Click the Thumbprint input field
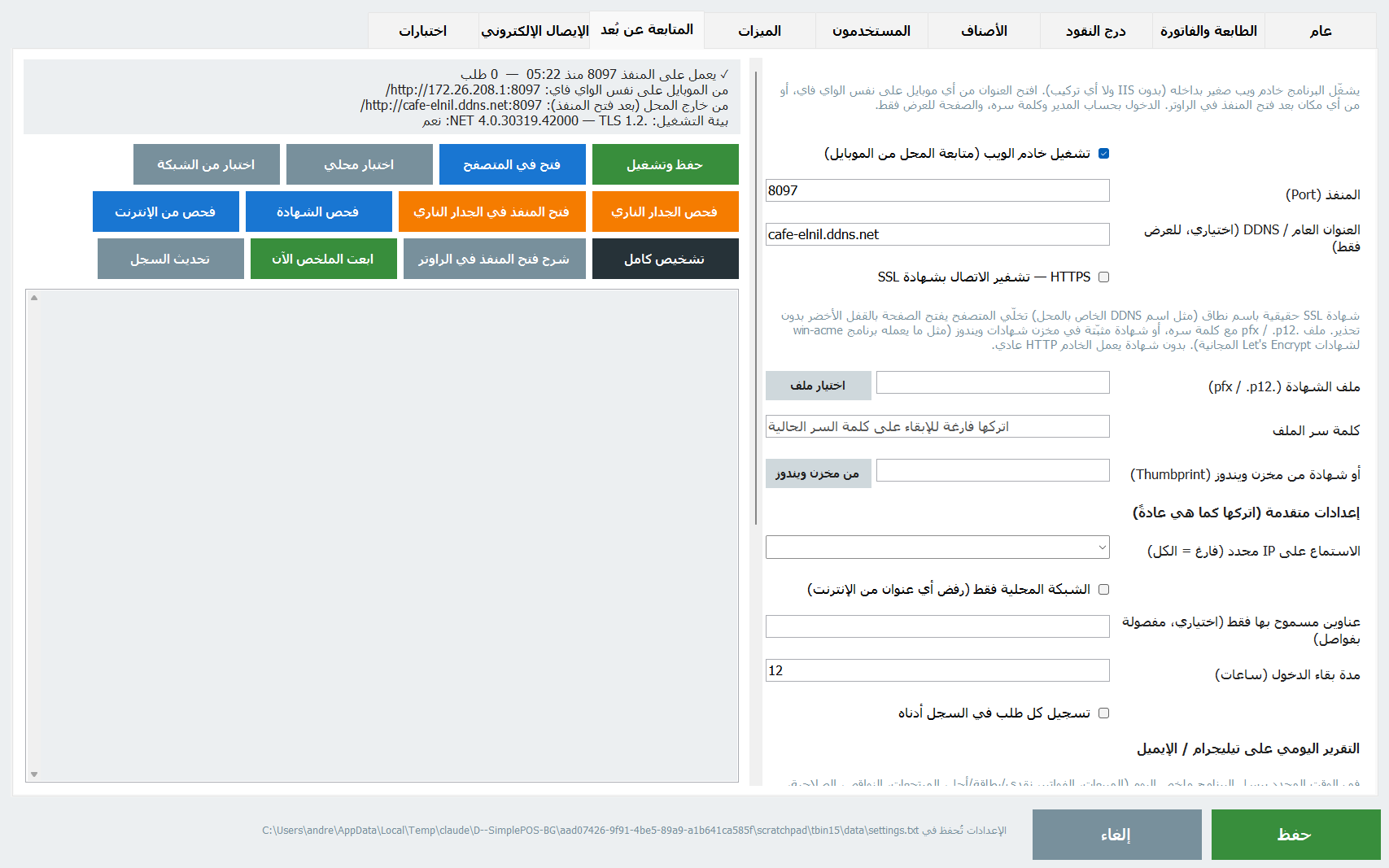 [993, 470]
